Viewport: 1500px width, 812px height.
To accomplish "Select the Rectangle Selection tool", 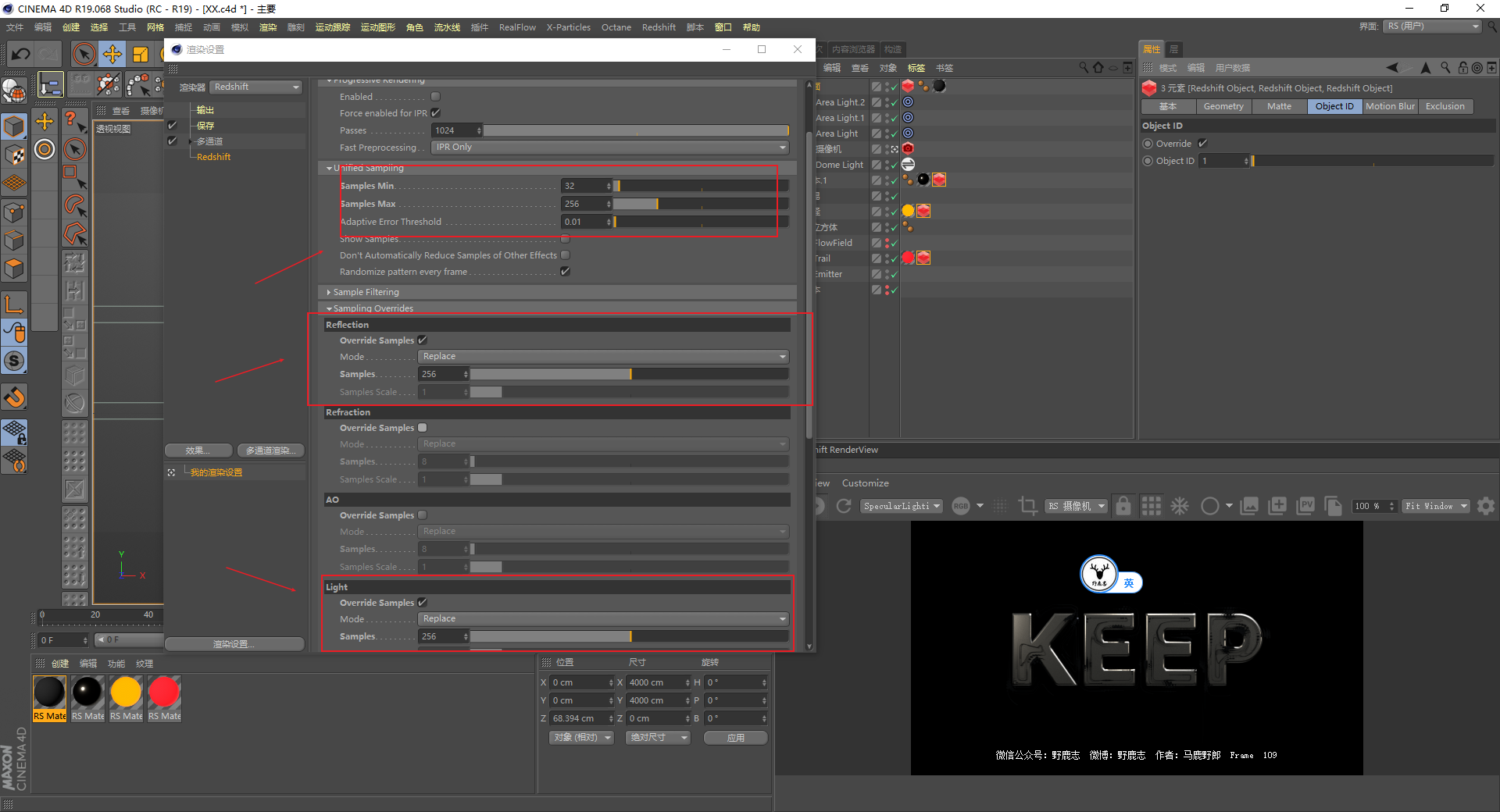I will coord(74,176).
